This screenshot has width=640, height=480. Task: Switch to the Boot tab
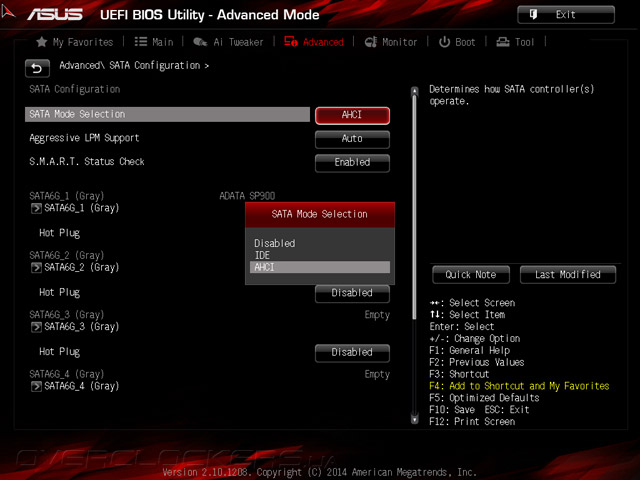pyautogui.click(x=457, y=42)
